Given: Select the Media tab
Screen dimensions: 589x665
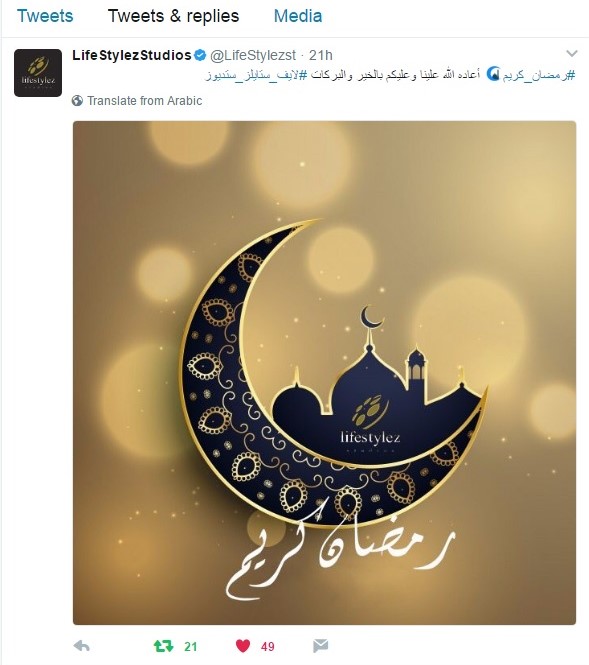Looking at the screenshot, I should pos(298,16).
